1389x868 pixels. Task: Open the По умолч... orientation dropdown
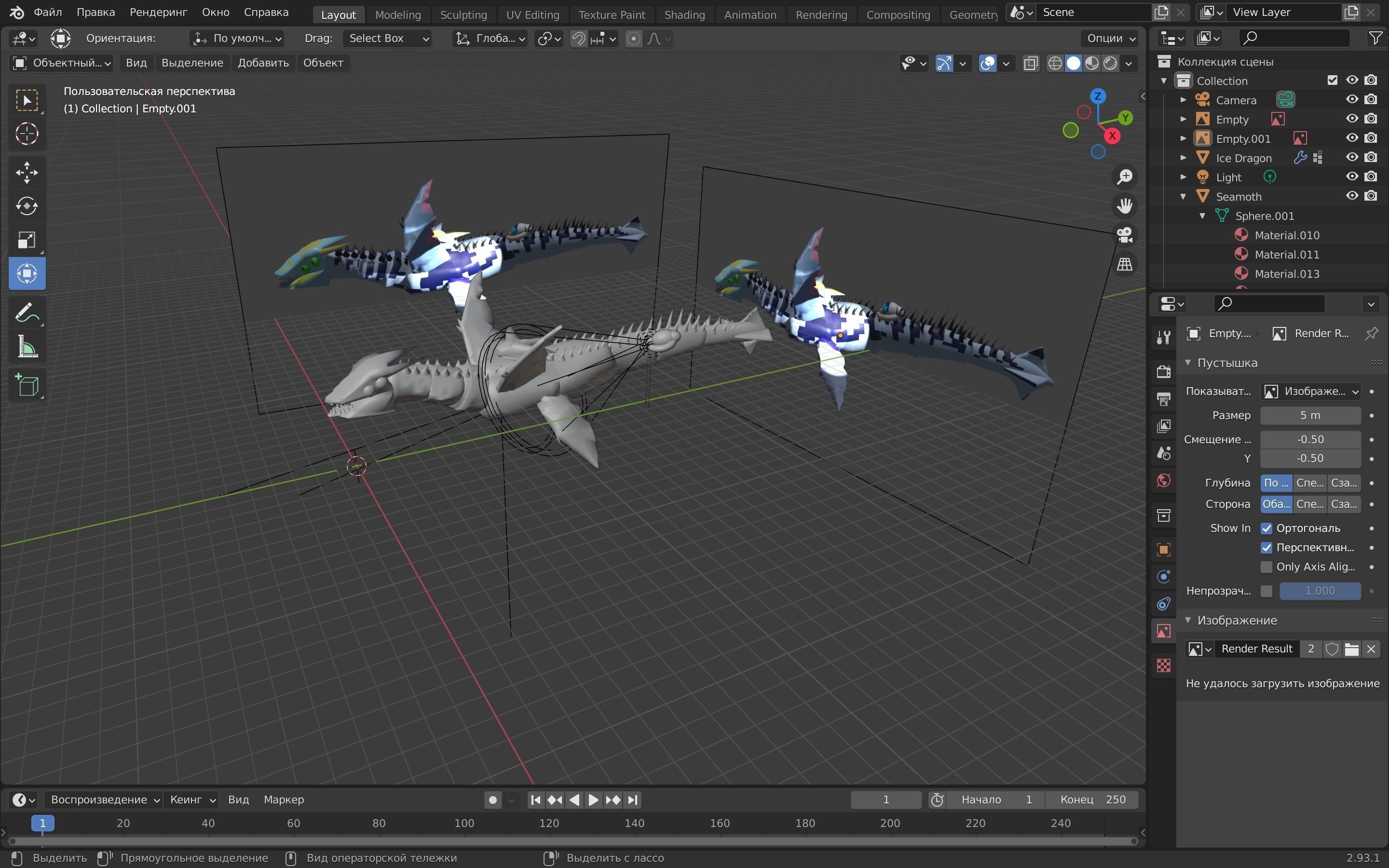(x=237, y=39)
